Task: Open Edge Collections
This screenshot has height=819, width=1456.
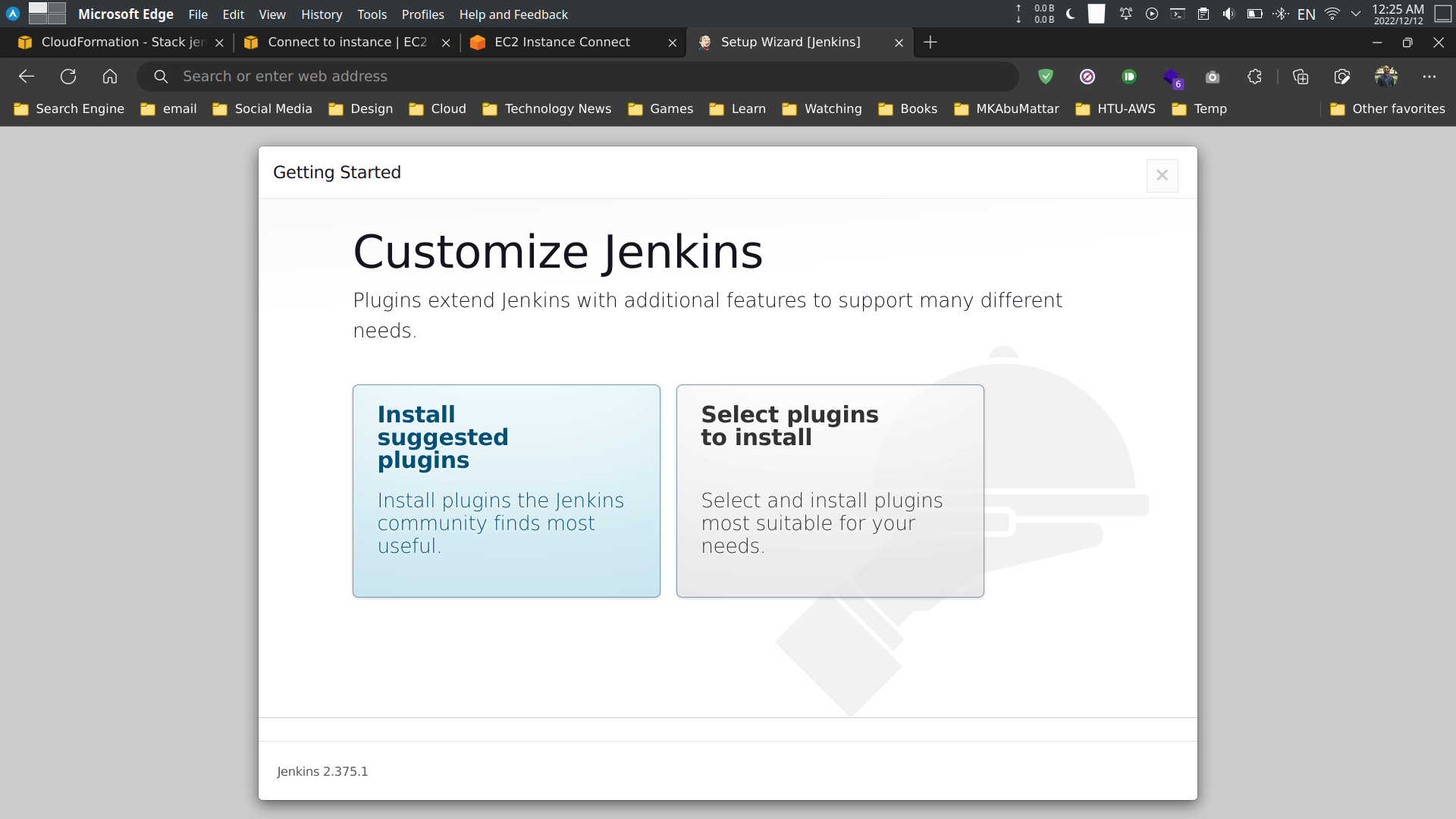Action: [1301, 77]
